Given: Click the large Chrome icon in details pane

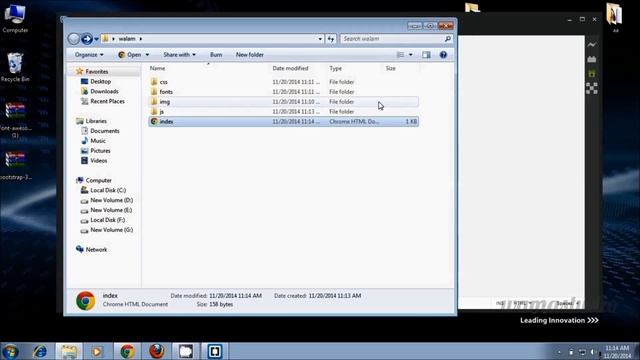Looking at the screenshot, I should (86, 301).
